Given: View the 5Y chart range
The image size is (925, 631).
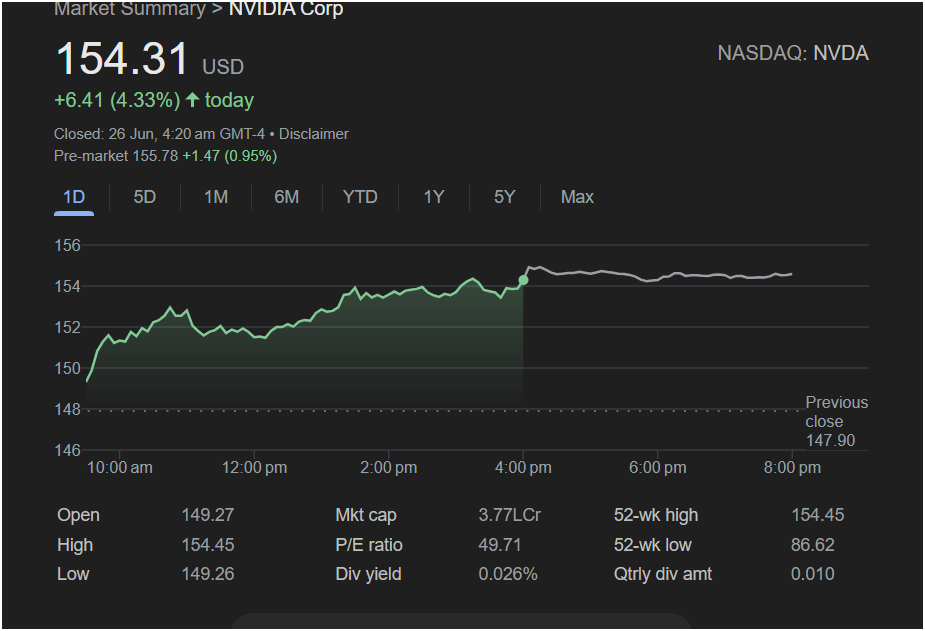Looking at the screenshot, I should coord(504,197).
